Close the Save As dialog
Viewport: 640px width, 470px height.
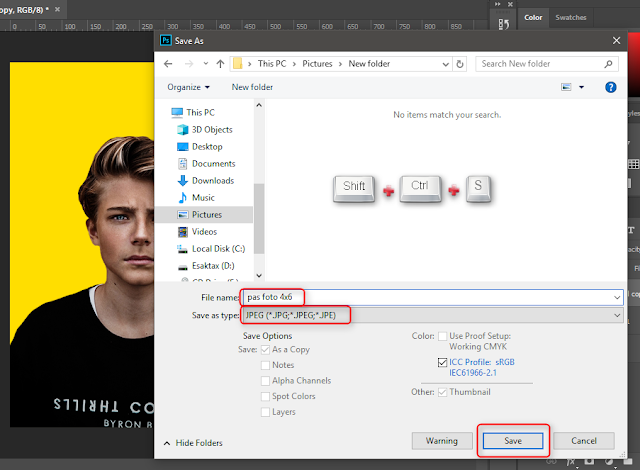tap(616, 40)
